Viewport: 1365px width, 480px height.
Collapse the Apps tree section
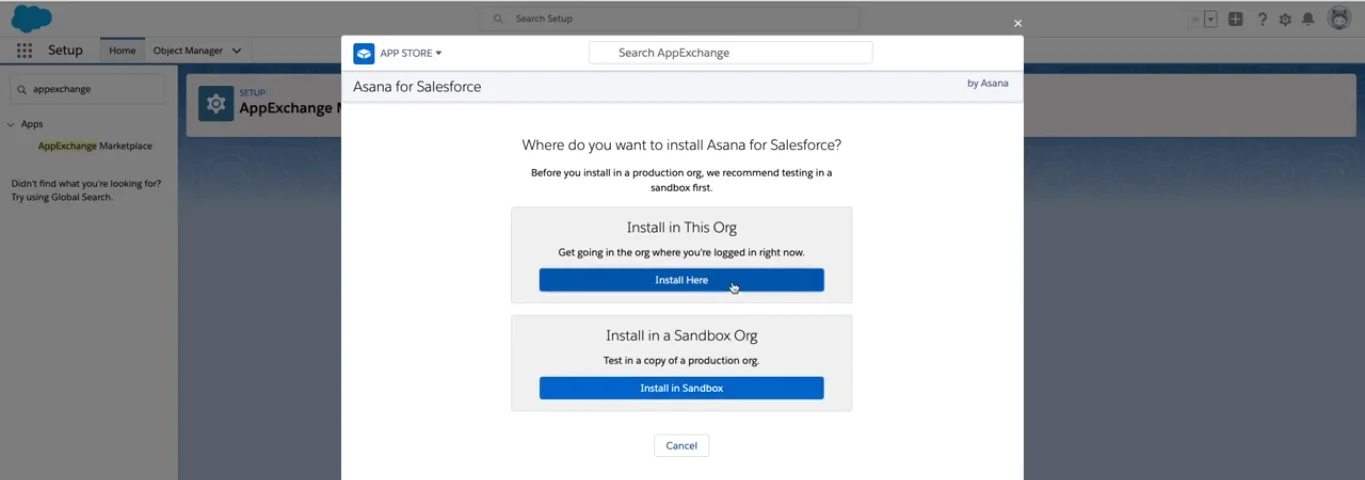(10, 124)
